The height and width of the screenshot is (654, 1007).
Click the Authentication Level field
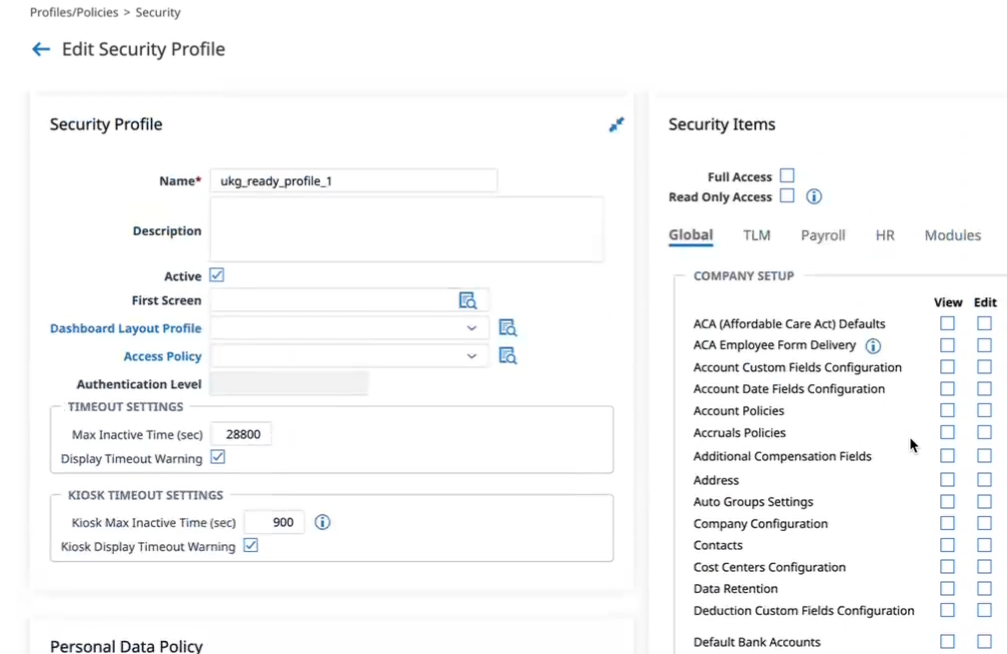(x=289, y=384)
